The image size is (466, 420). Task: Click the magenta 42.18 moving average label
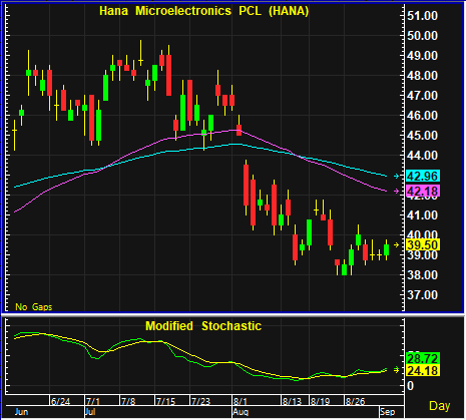pos(423,191)
